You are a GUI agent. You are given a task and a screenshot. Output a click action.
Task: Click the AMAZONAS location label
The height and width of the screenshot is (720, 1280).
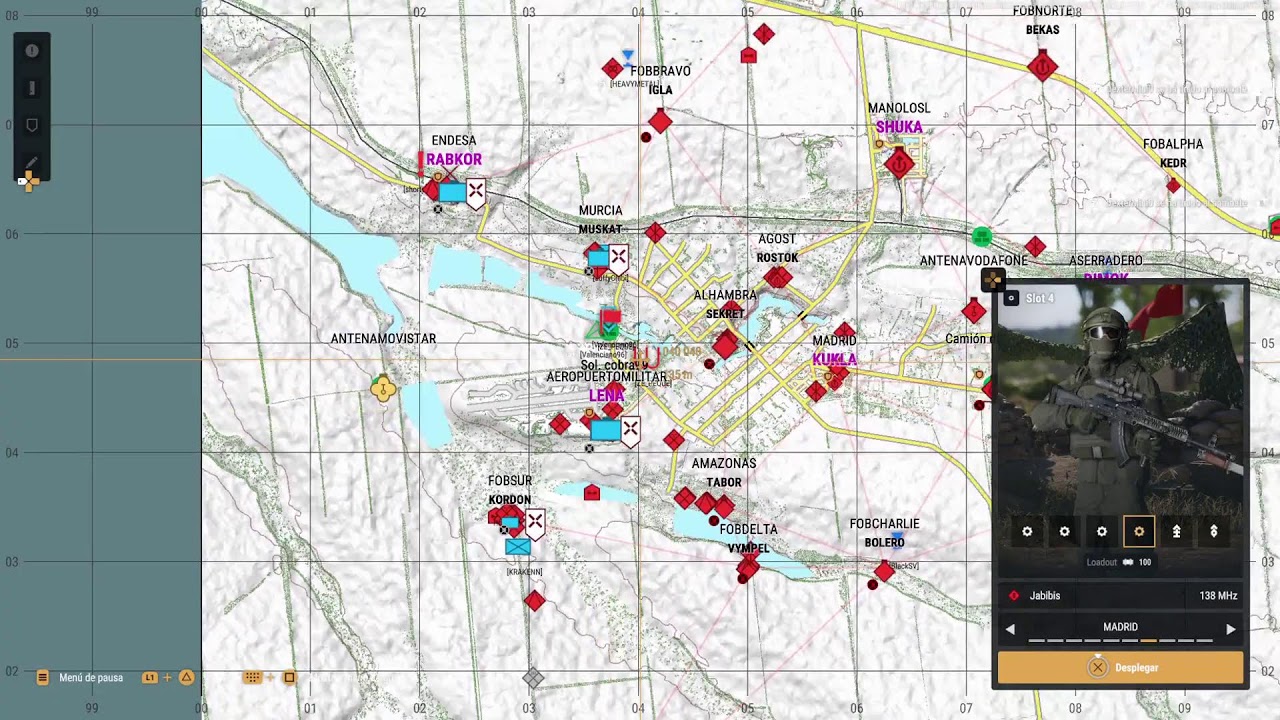pyautogui.click(x=724, y=464)
